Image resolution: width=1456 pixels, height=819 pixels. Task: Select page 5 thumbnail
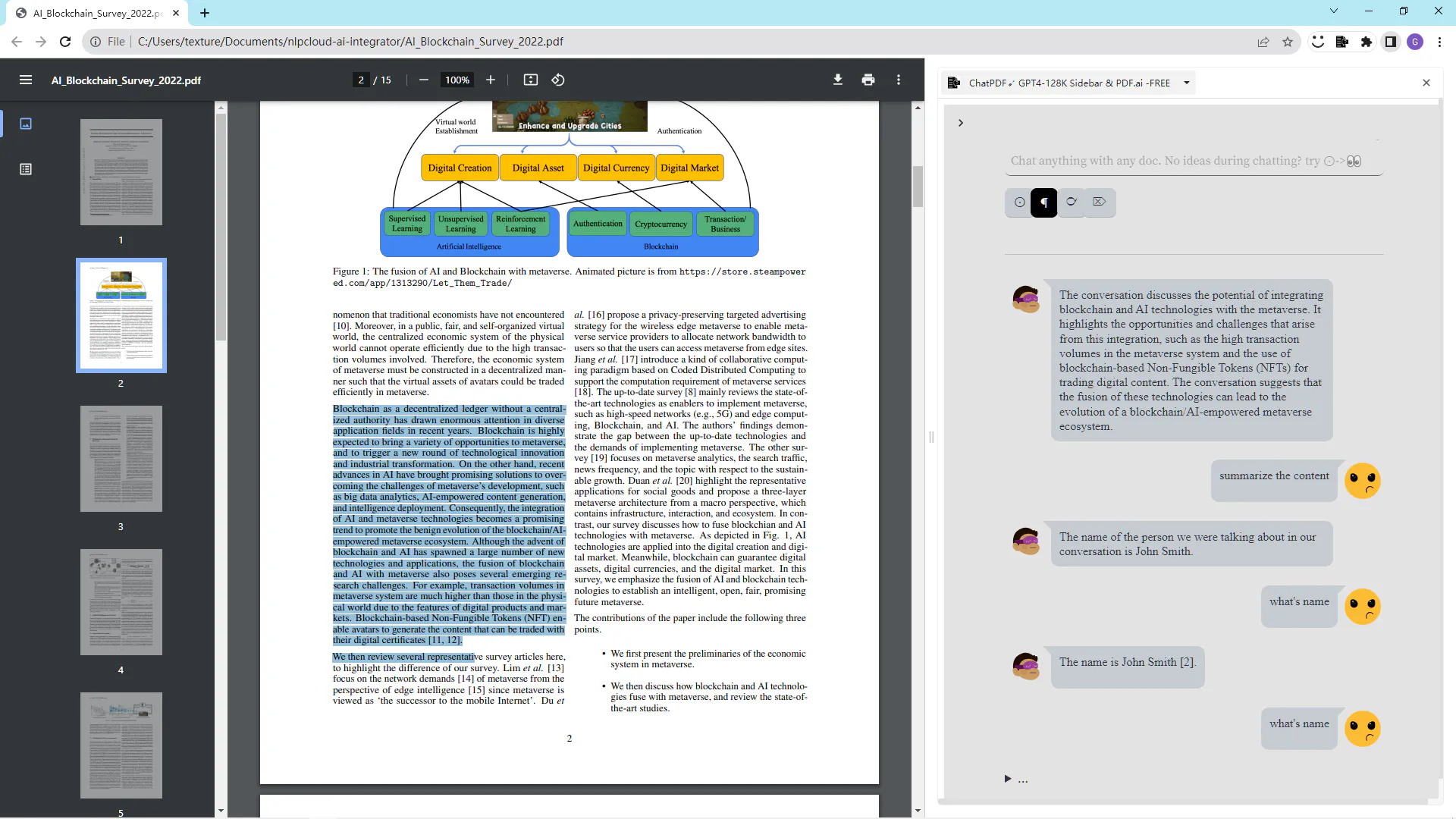tap(121, 745)
